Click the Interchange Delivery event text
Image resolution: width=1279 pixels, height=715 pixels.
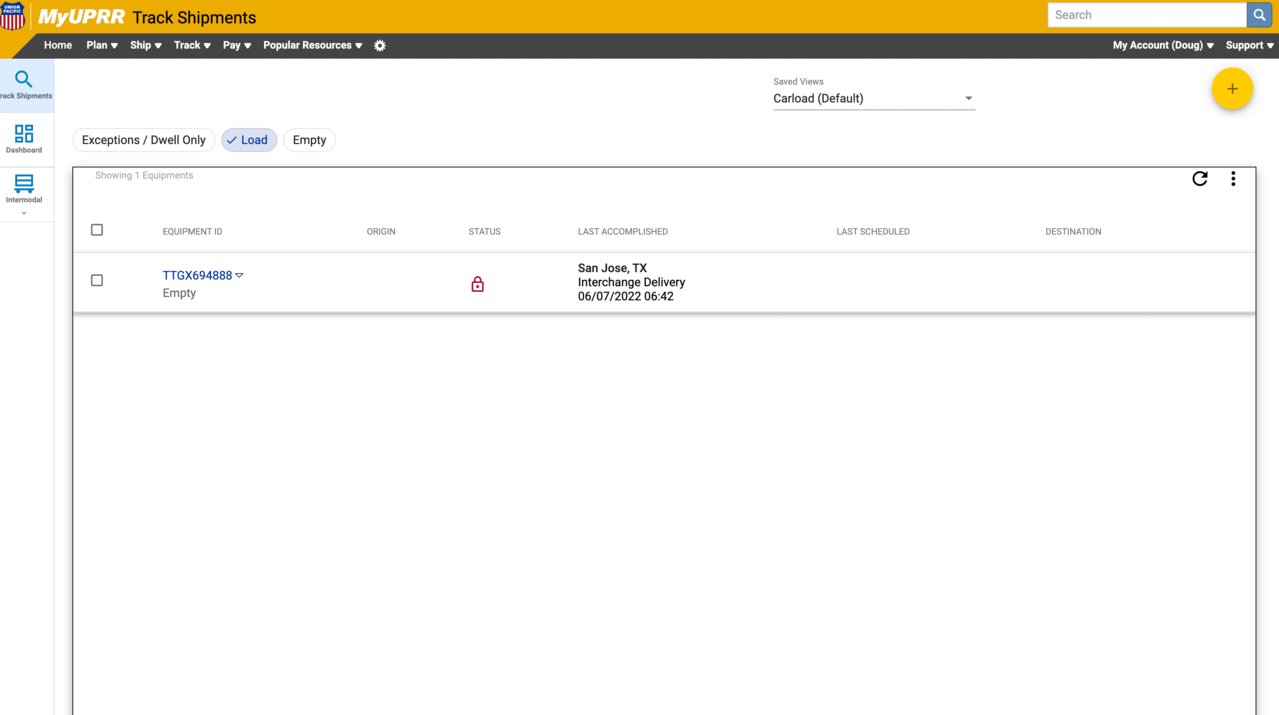click(631, 282)
